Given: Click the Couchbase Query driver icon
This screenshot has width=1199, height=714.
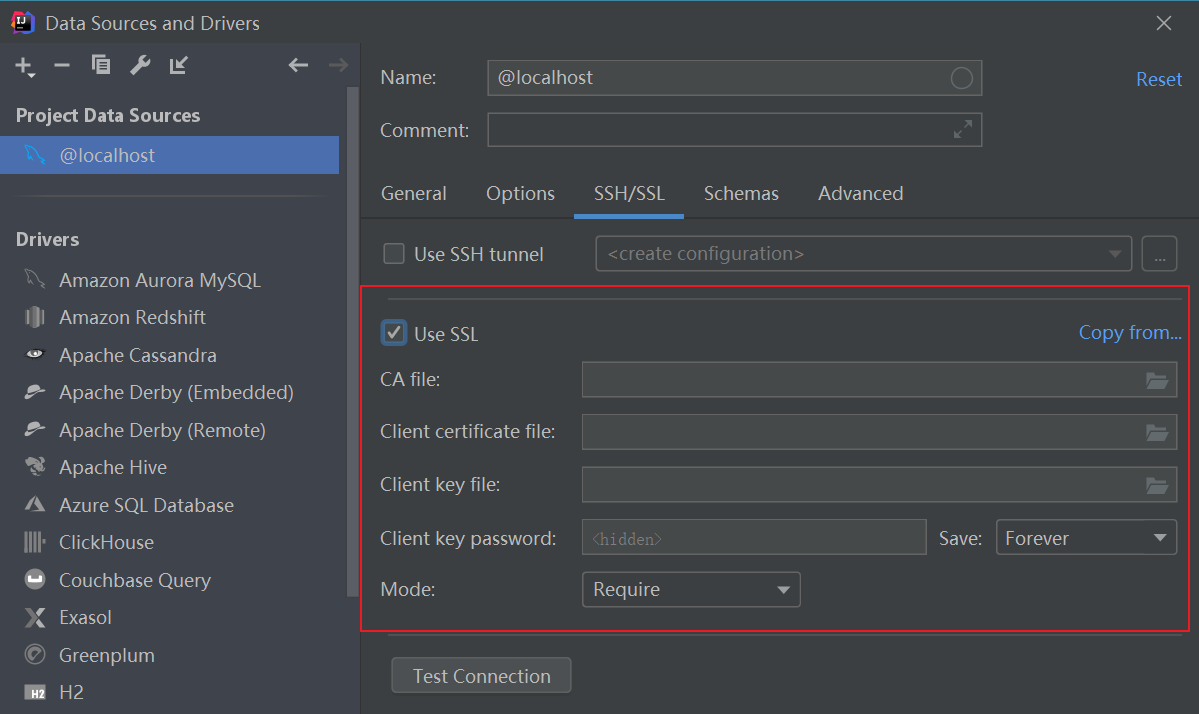Looking at the screenshot, I should pos(34,579).
